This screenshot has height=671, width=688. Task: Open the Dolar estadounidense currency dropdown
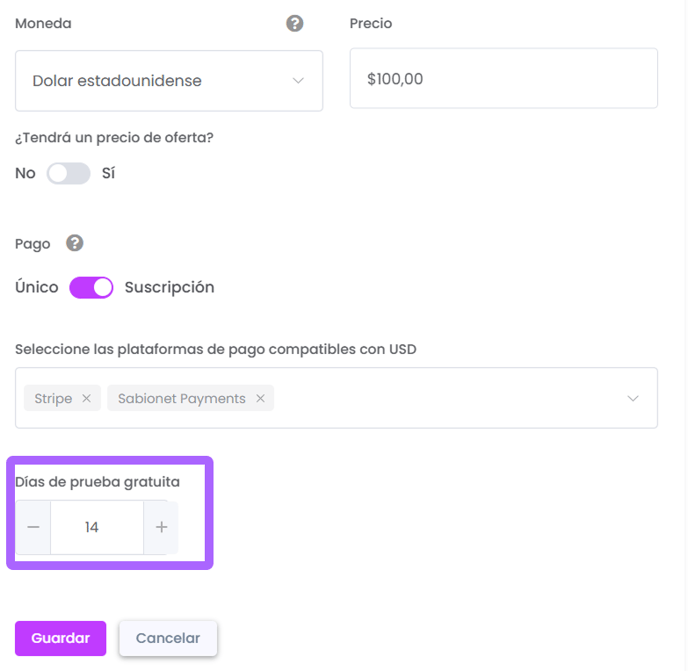pos(169,81)
